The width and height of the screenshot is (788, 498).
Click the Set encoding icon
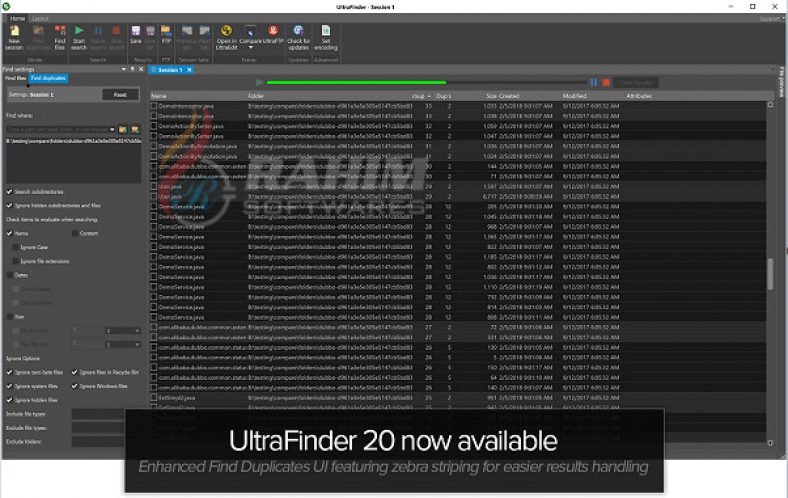click(x=326, y=37)
